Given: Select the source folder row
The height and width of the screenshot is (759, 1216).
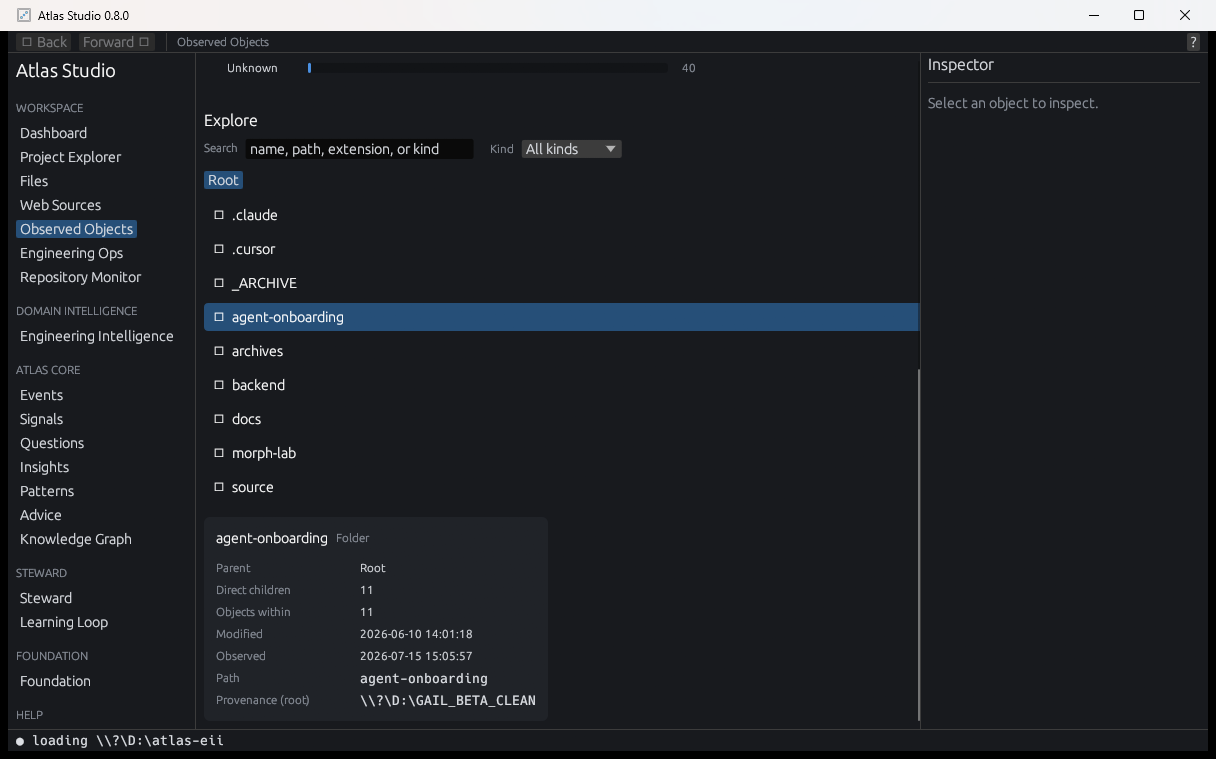Looking at the screenshot, I should point(561,487).
